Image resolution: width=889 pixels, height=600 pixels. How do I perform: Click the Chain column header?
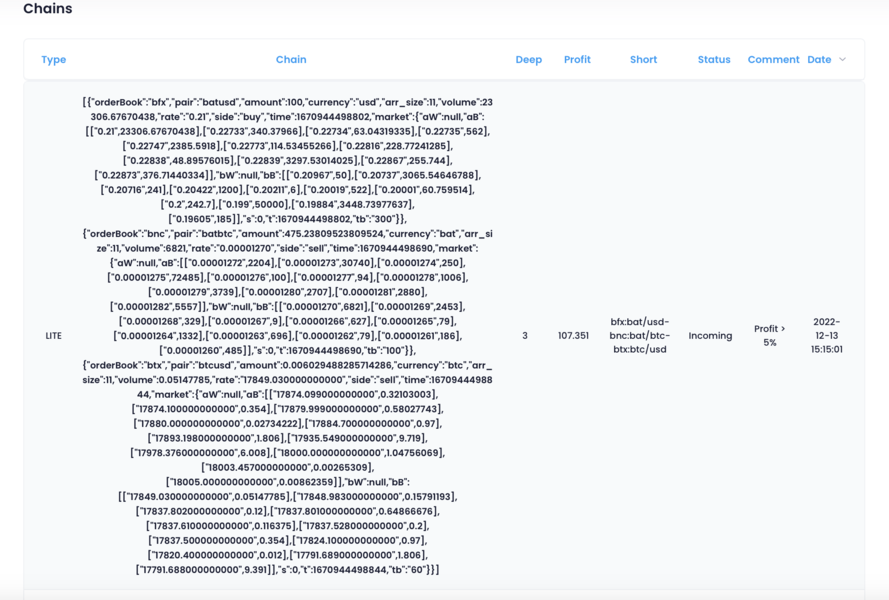(291, 60)
